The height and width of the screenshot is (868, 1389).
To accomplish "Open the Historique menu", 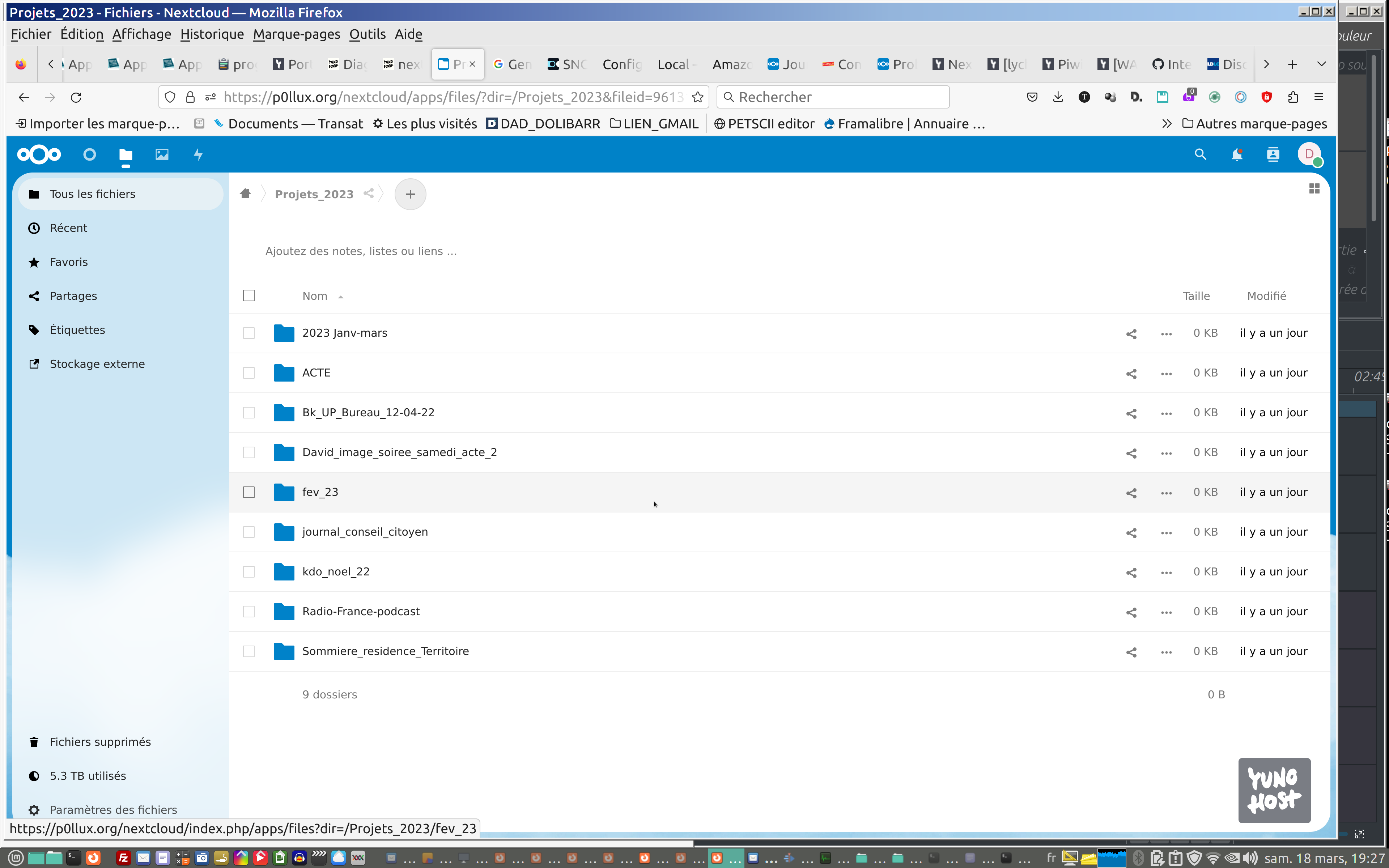I will (x=212, y=34).
